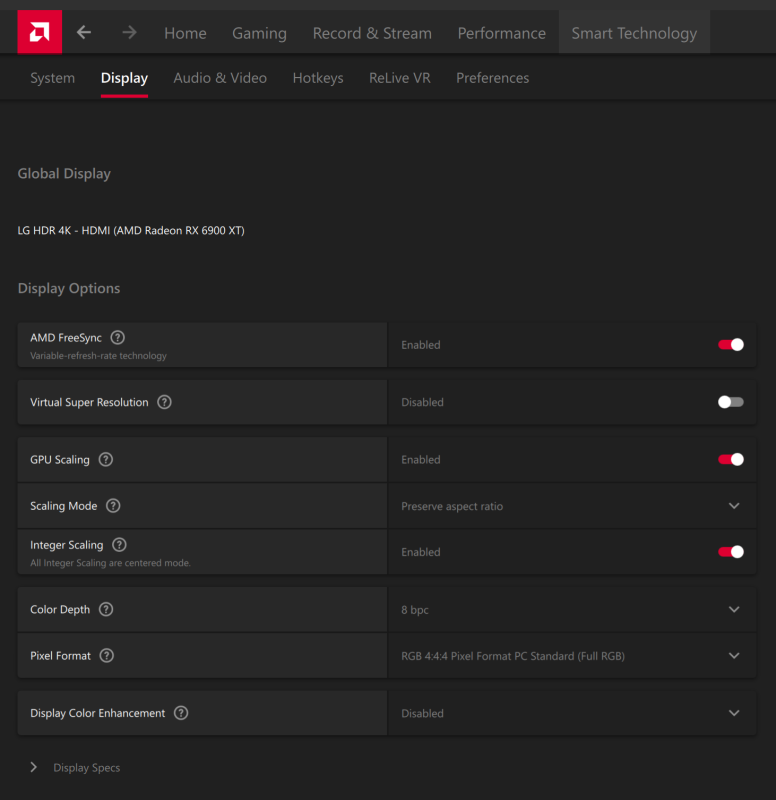Click GPU Scaling help question mark
Viewport: 776px width, 800px height.
point(106,460)
